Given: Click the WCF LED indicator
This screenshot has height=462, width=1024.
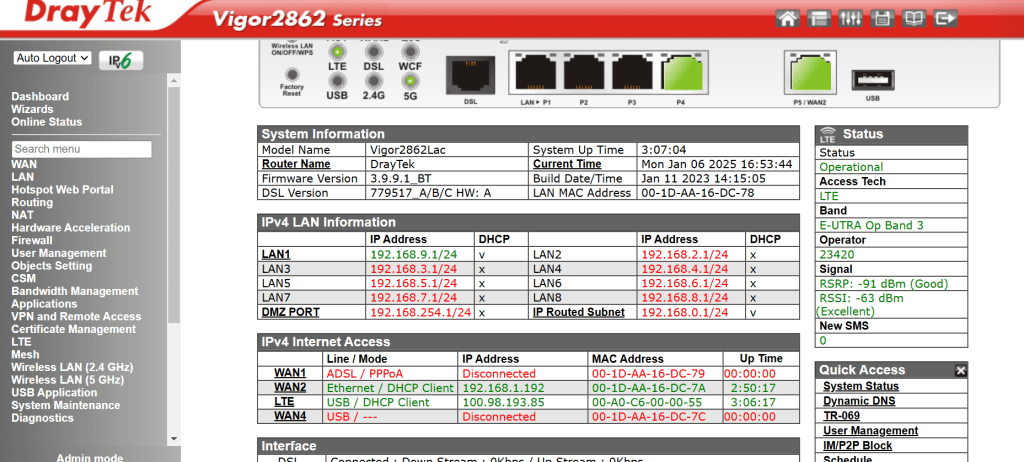Looking at the screenshot, I should [x=410, y=52].
